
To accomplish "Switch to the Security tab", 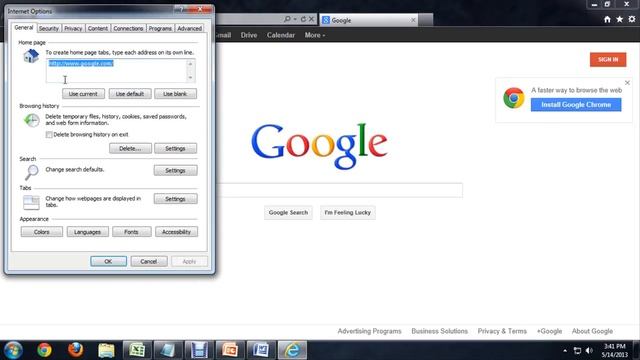I will pos(49,28).
